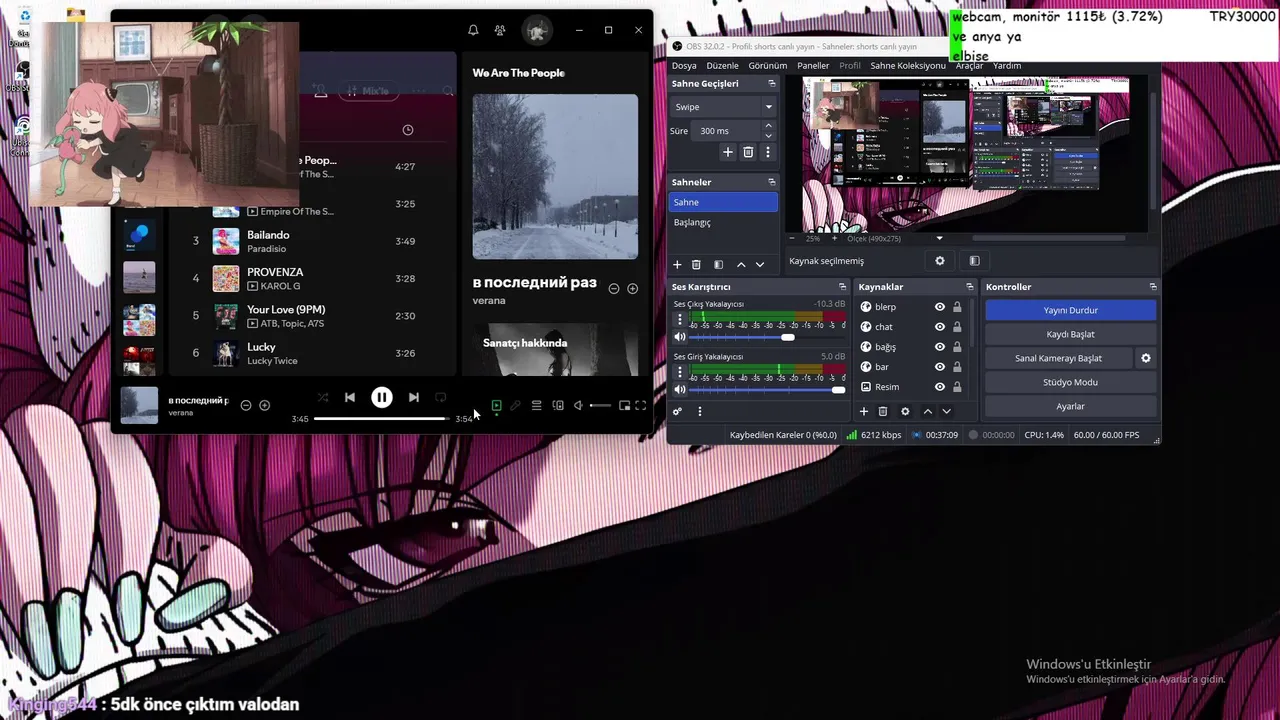This screenshot has height=720, width=1280.
Task: Mute the Ses Giriş Yakalayıcısı audio
Action: (x=681, y=389)
